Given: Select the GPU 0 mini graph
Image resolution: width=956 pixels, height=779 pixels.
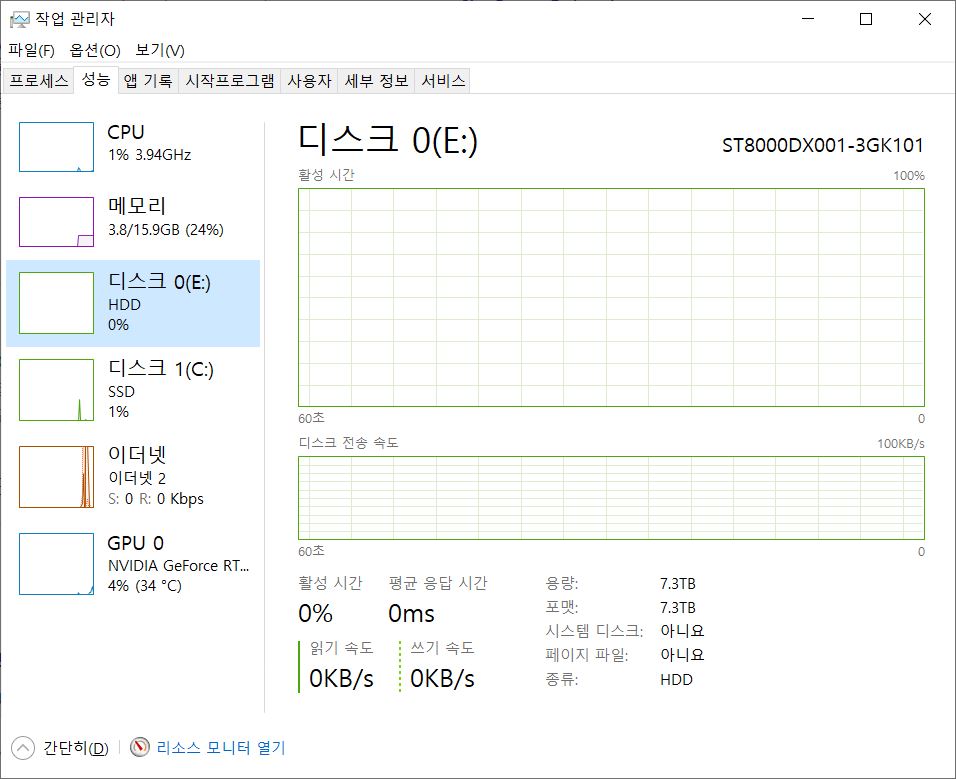Looking at the screenshot, I should [56, 564].
